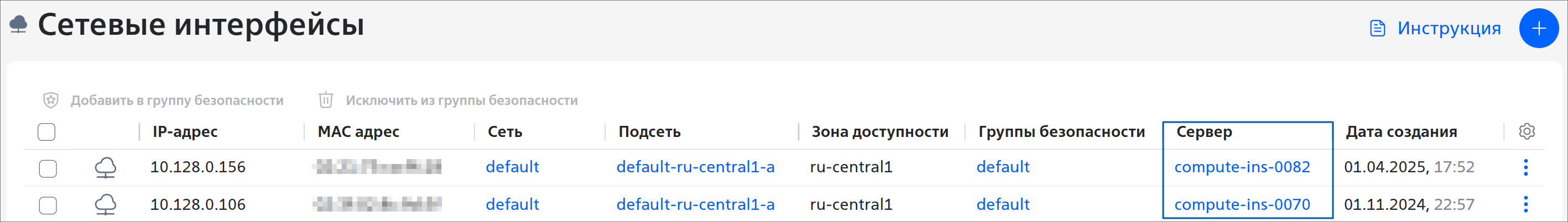1568x222 pixels.
Task: Open server compute-ins-0082 link
Action: [1242, 167]
